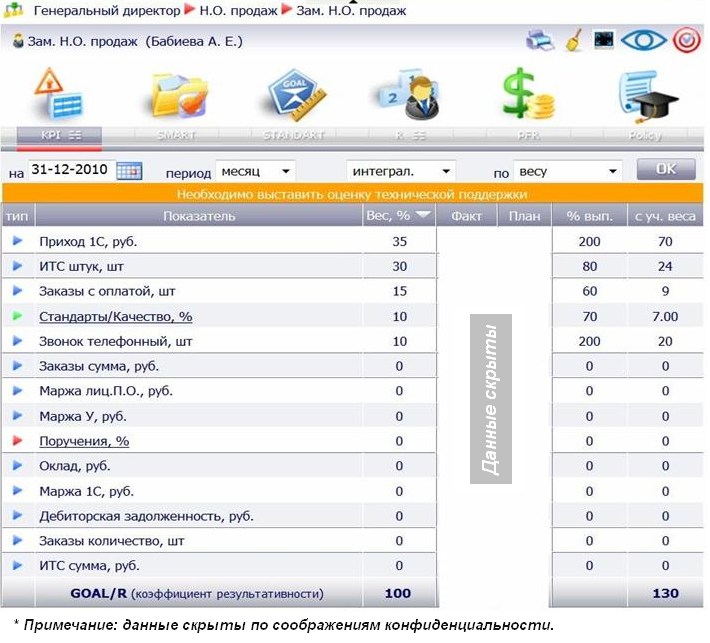Open Стандарты/Качество, % link
This screenshot has width=710, height=643.
(115, 317)
